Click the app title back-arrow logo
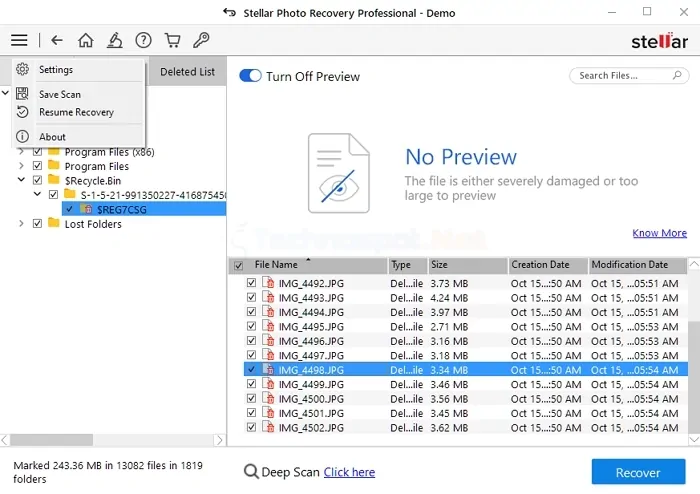700x494 pixels. (x=229, y=12)
